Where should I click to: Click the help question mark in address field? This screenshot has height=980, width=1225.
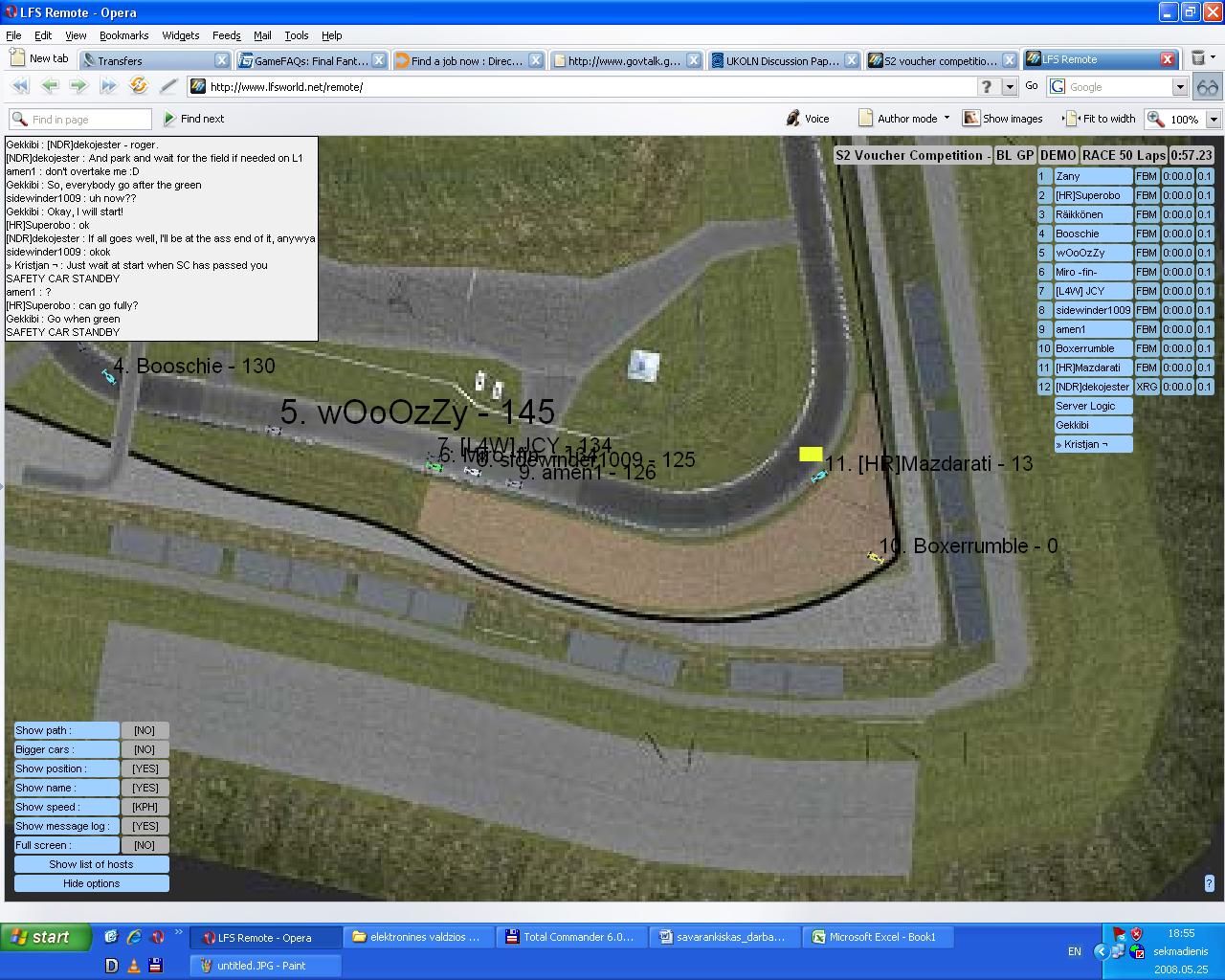click(987, 87)
